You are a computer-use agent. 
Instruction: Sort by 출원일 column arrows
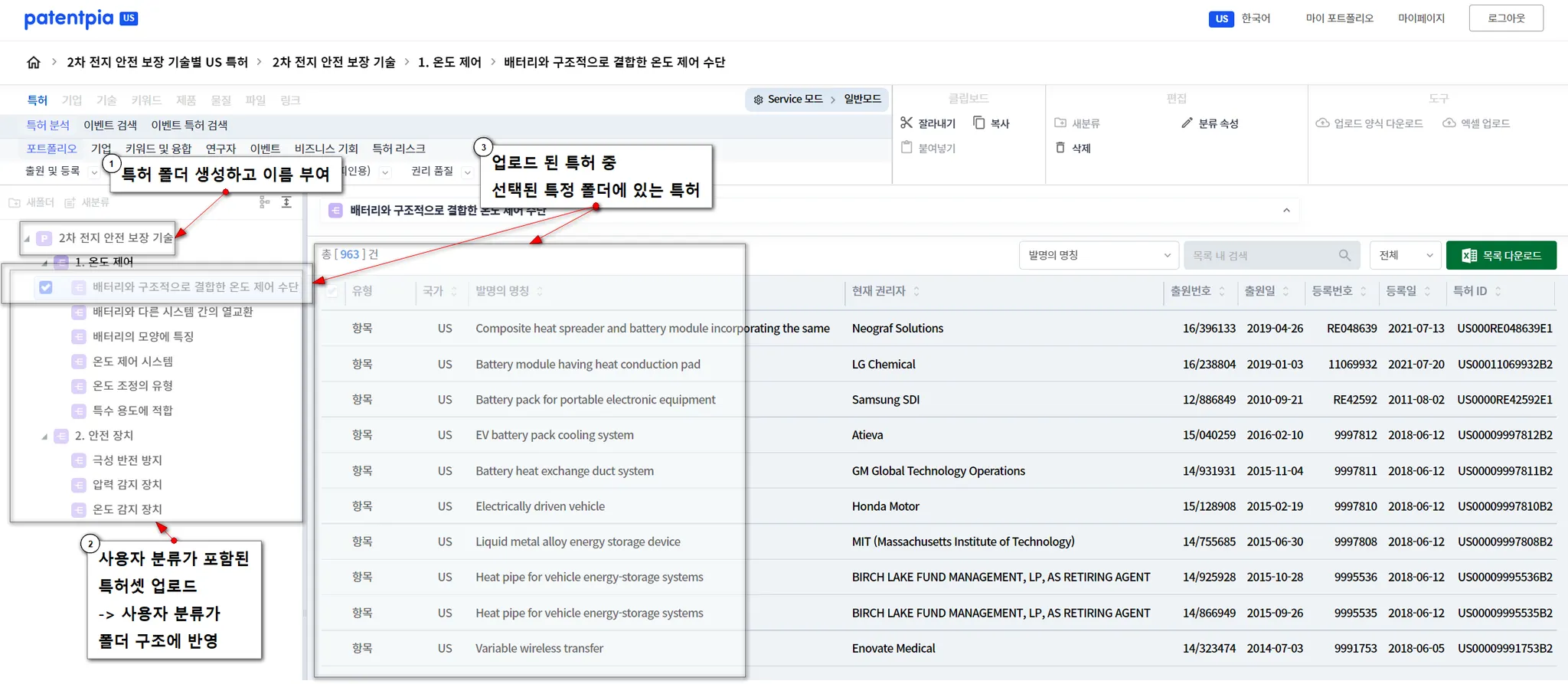1286,291
